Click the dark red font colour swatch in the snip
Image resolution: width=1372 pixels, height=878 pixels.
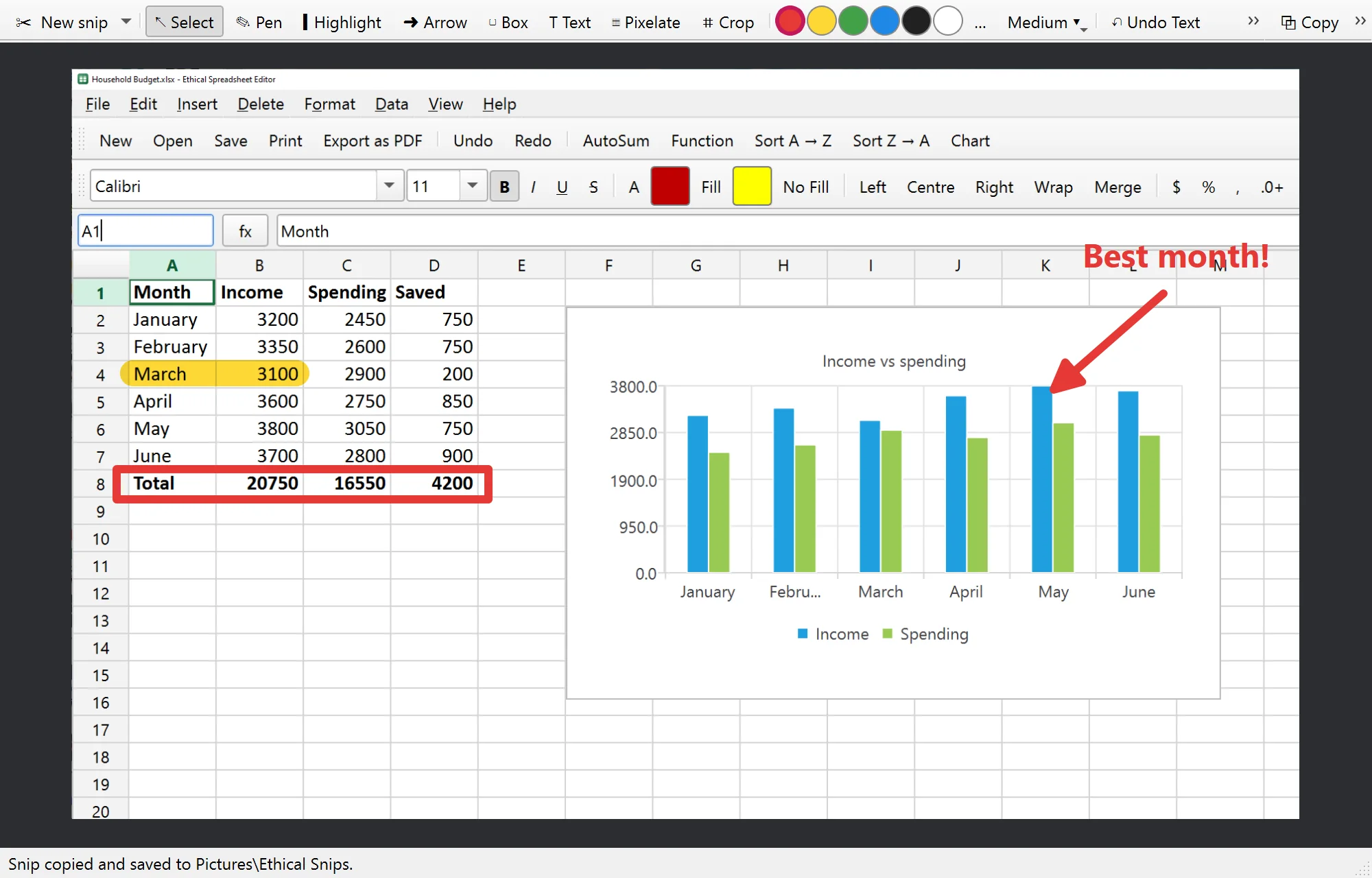pyautogui.click(x=670, y=186)
